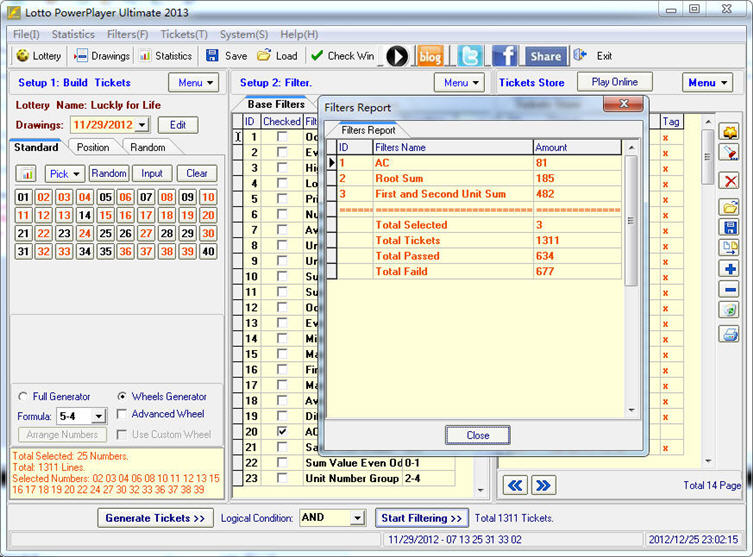Uncheck the filter checkbox in row 20

282,431
